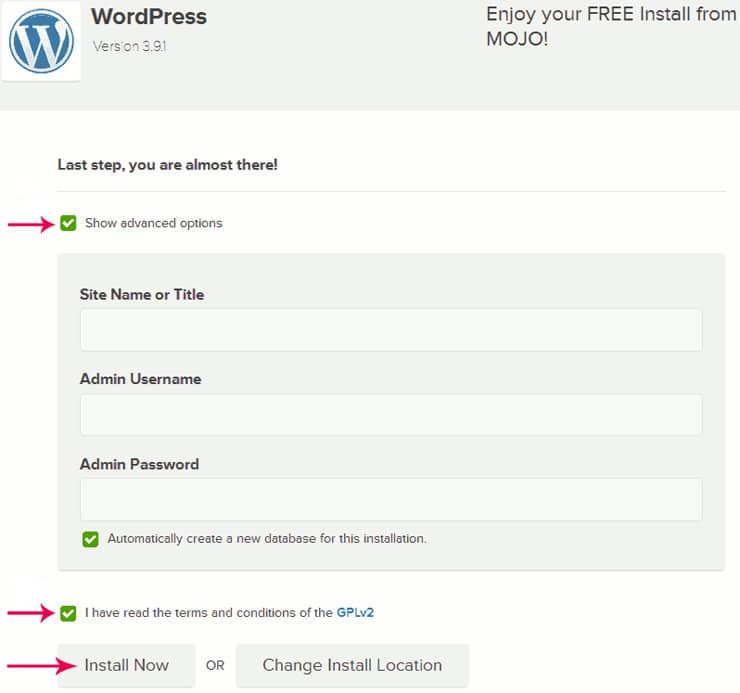Click the Version 3.9.1 text

click(x=129, y=46)
